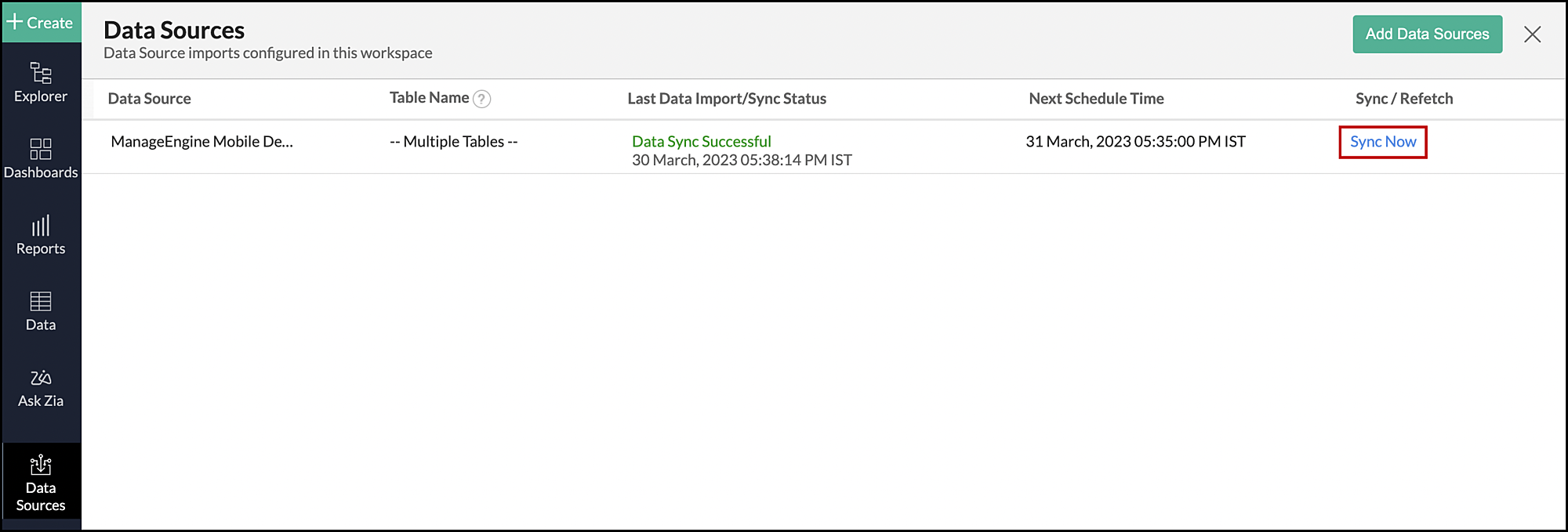Click the Table Name help icon
This screenshot has width=1568, height=532.
482,99
